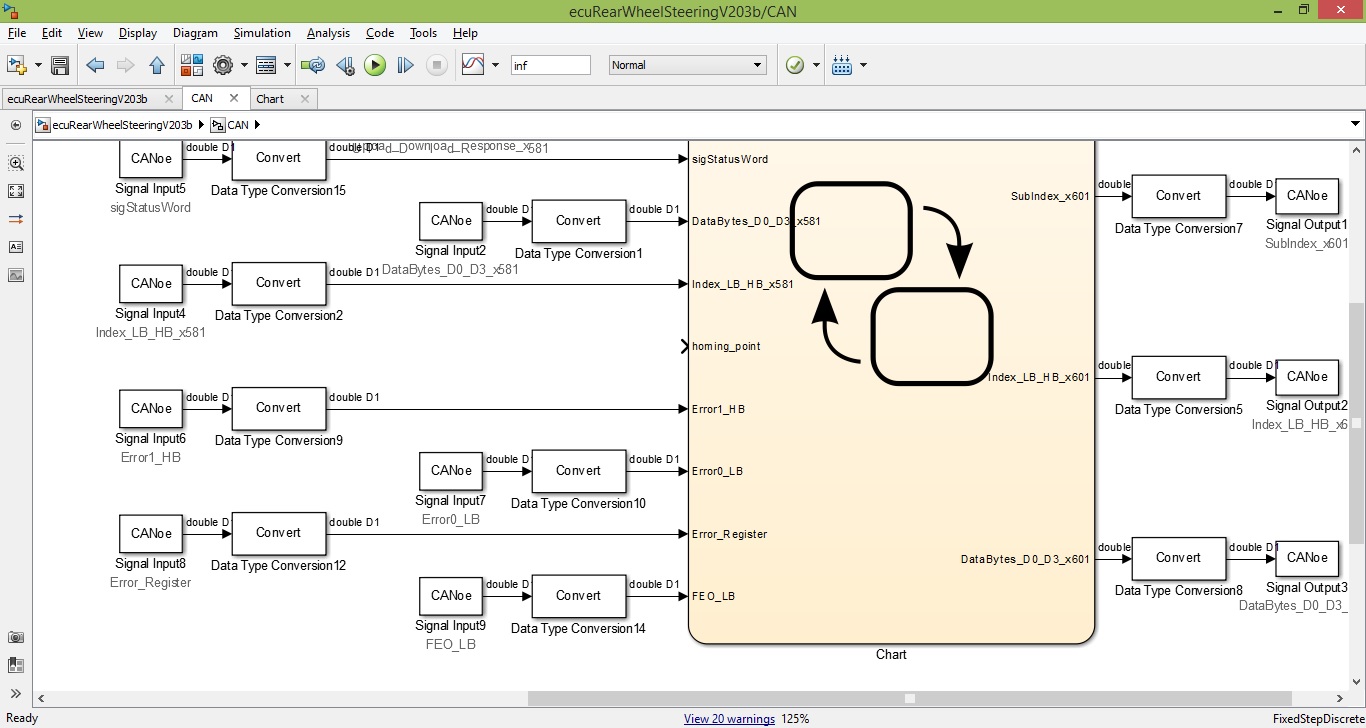Toggle sample time display arrows icon

[16, 219]
